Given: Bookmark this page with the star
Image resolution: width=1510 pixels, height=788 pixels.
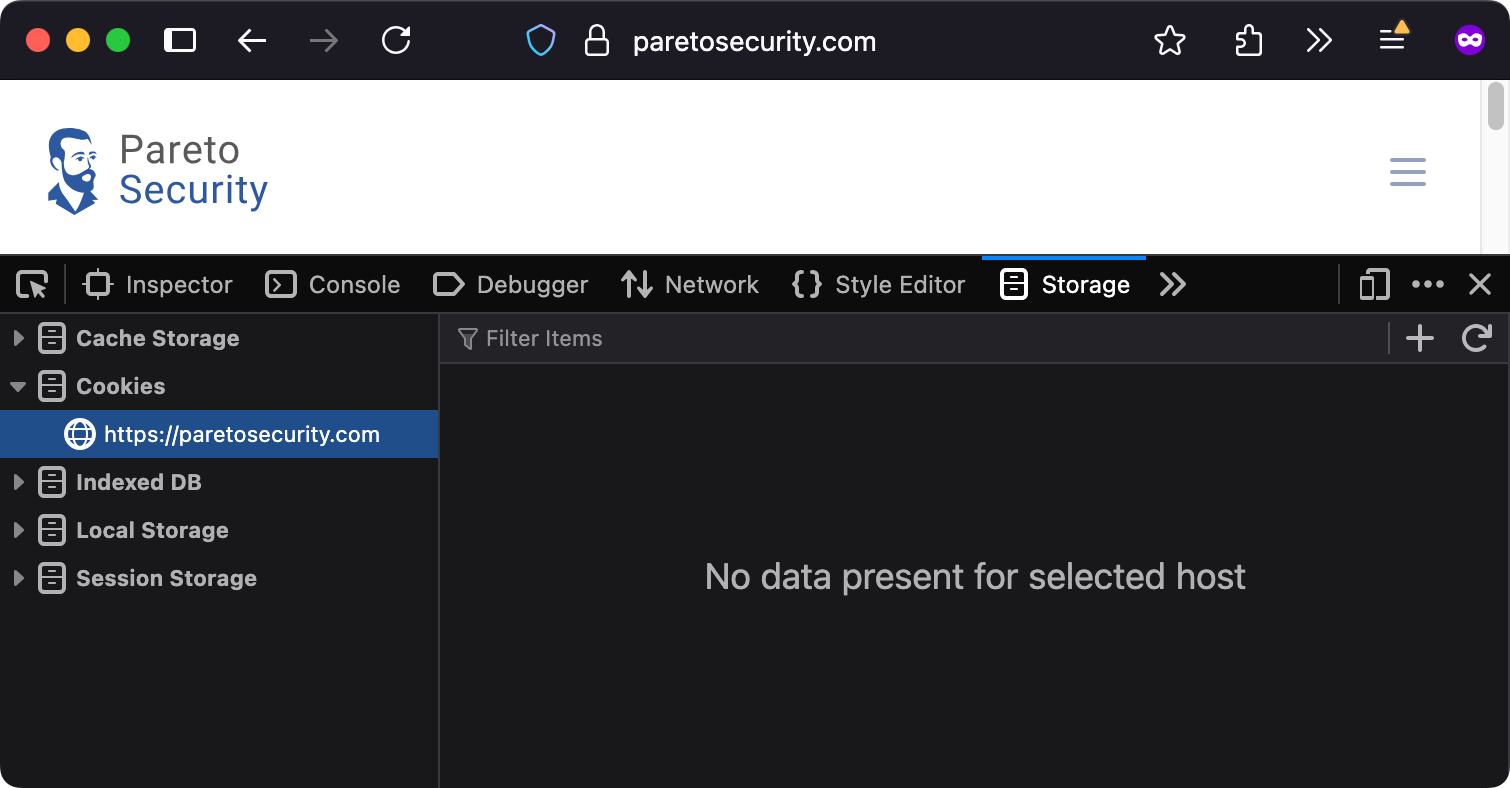Looking at the screenshot, I should point(1170,41).
